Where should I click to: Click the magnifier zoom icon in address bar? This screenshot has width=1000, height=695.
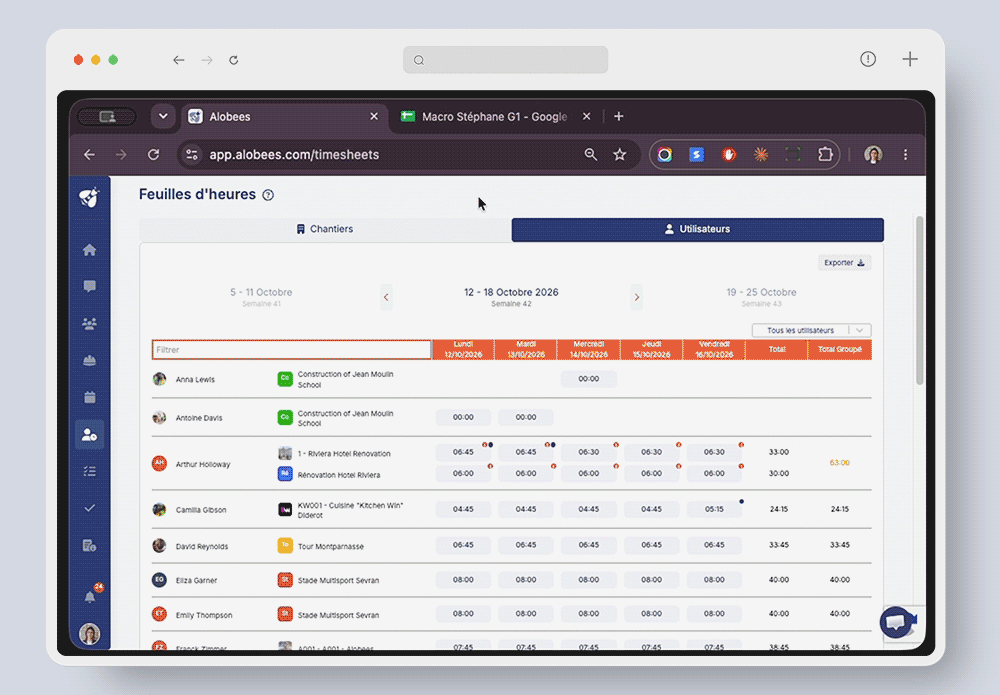pos(591,154)
